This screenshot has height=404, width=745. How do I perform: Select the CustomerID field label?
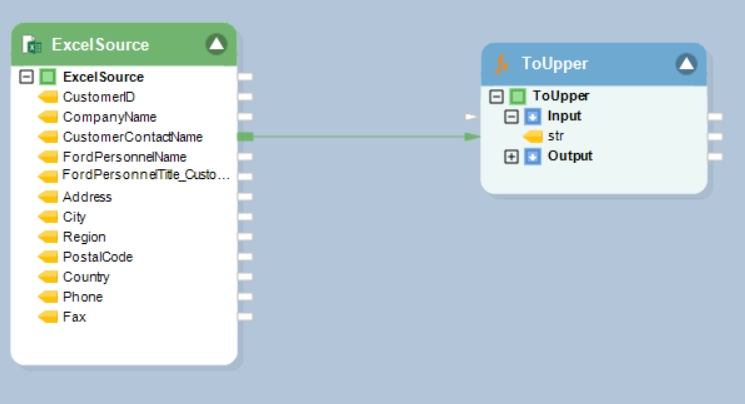(x=99, y=97)
